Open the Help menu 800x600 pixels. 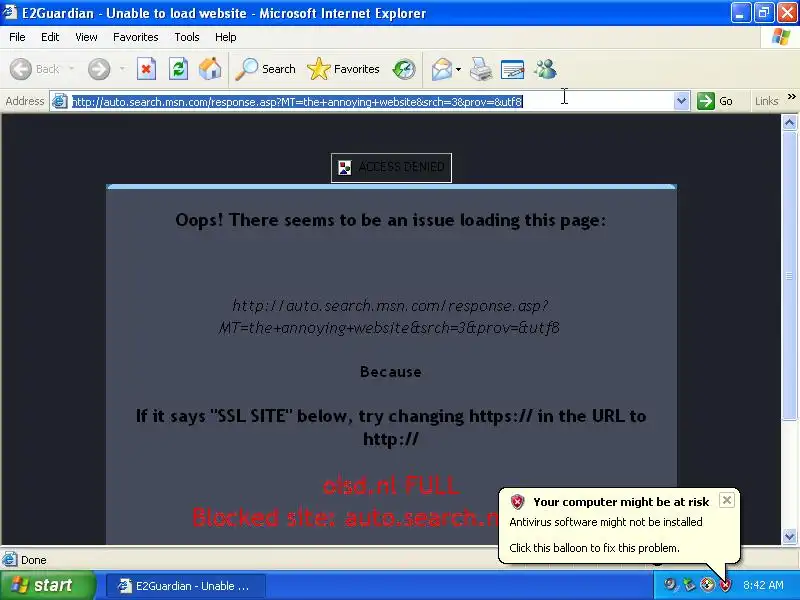pos(226,37)
